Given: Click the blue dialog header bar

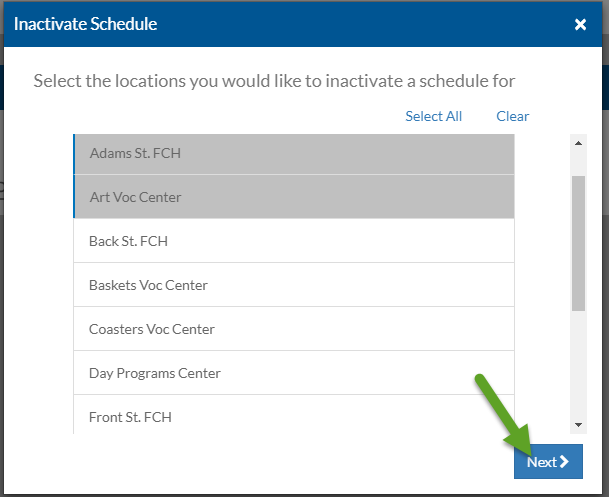Looking at the screenshot, I should (x=350, y=23).
